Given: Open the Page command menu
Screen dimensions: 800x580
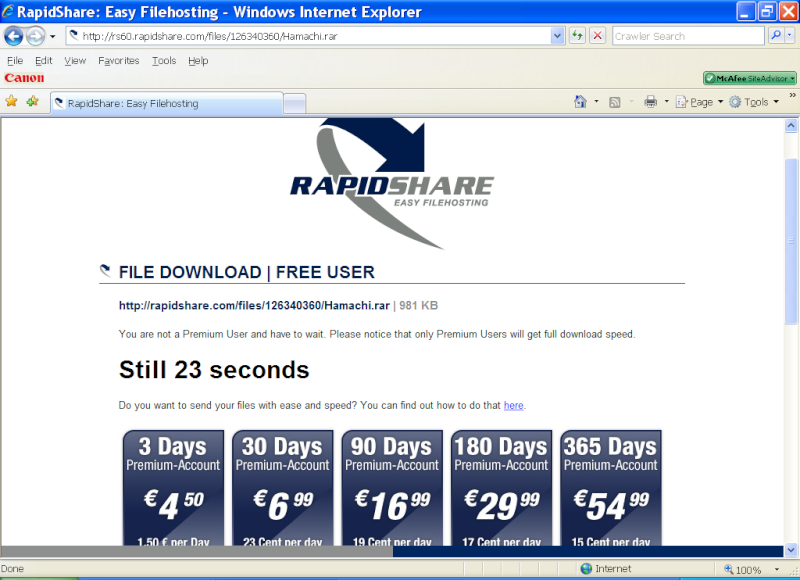Looking at the screenshot, I should (699, 102).
